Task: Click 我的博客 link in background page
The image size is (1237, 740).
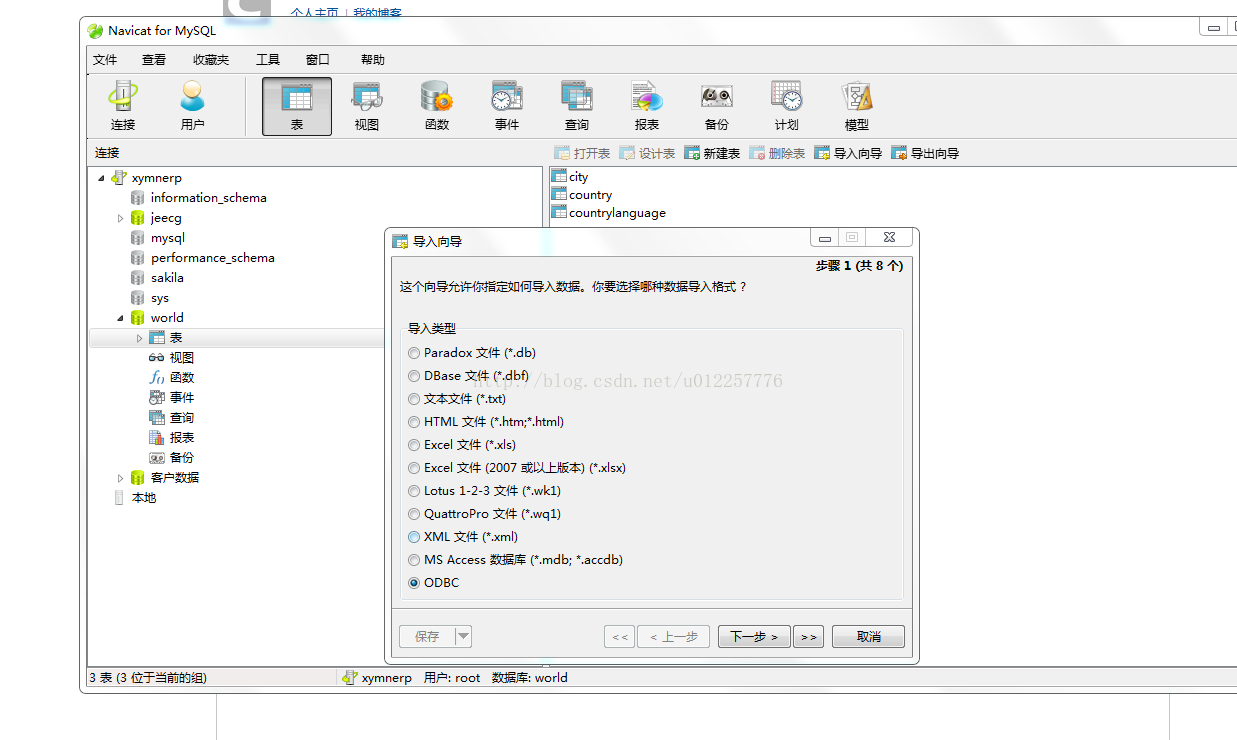Action: click(x=378, y=13)
